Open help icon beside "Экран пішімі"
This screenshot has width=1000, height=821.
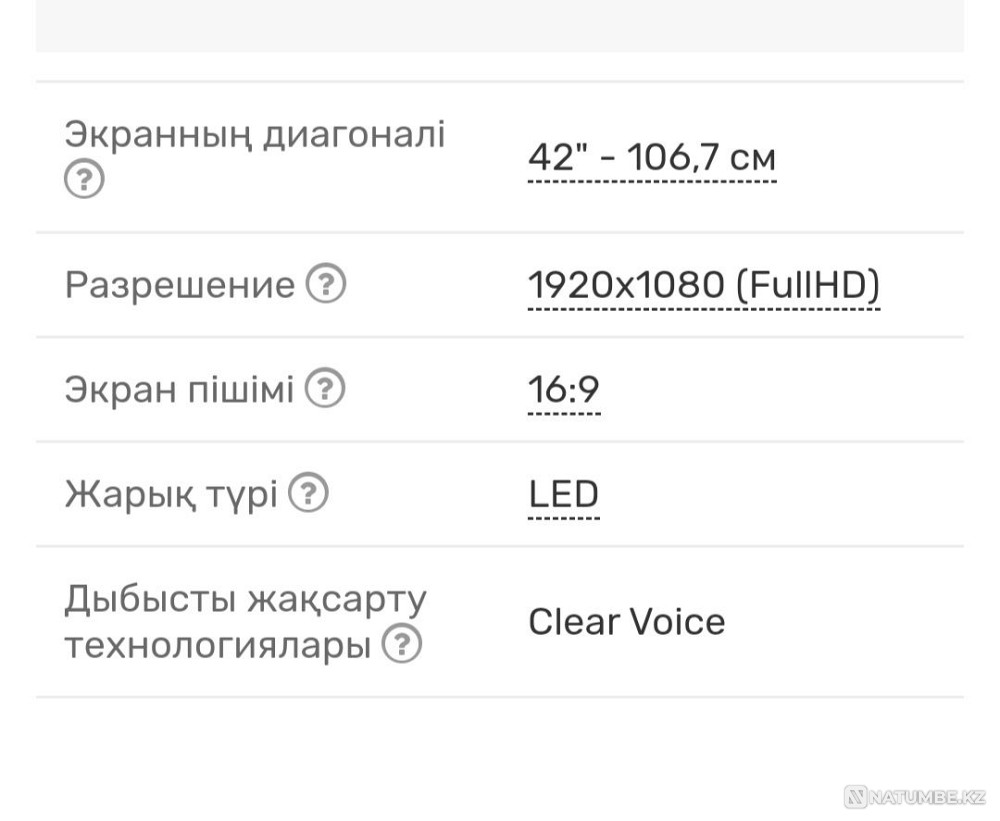point(327,389)
